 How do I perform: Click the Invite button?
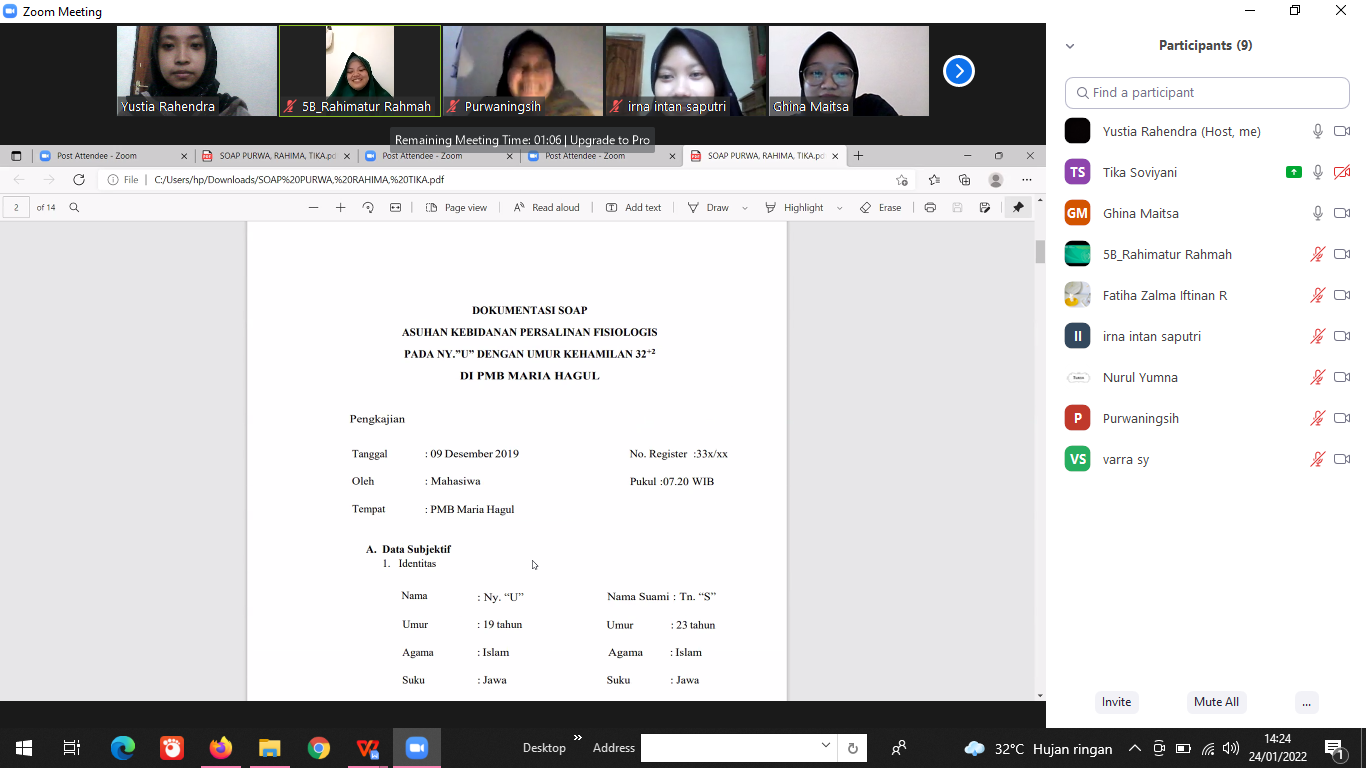point(1116,702)
